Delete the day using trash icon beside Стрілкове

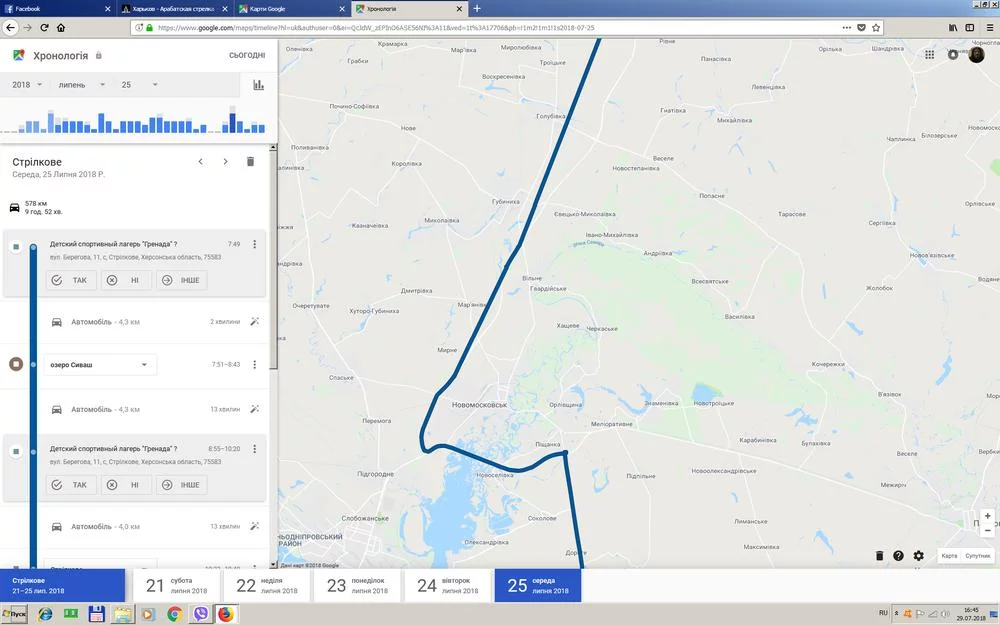[x=250, y=162]
